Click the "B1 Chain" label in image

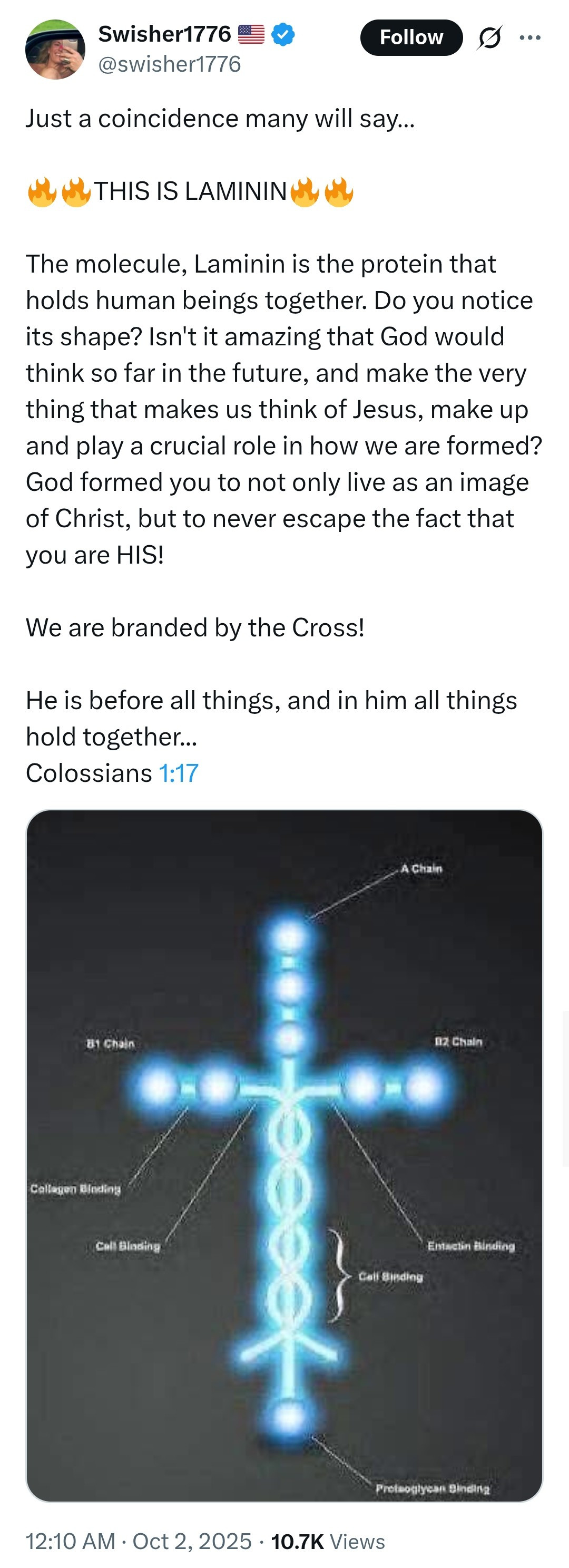tap(110, 1043)
